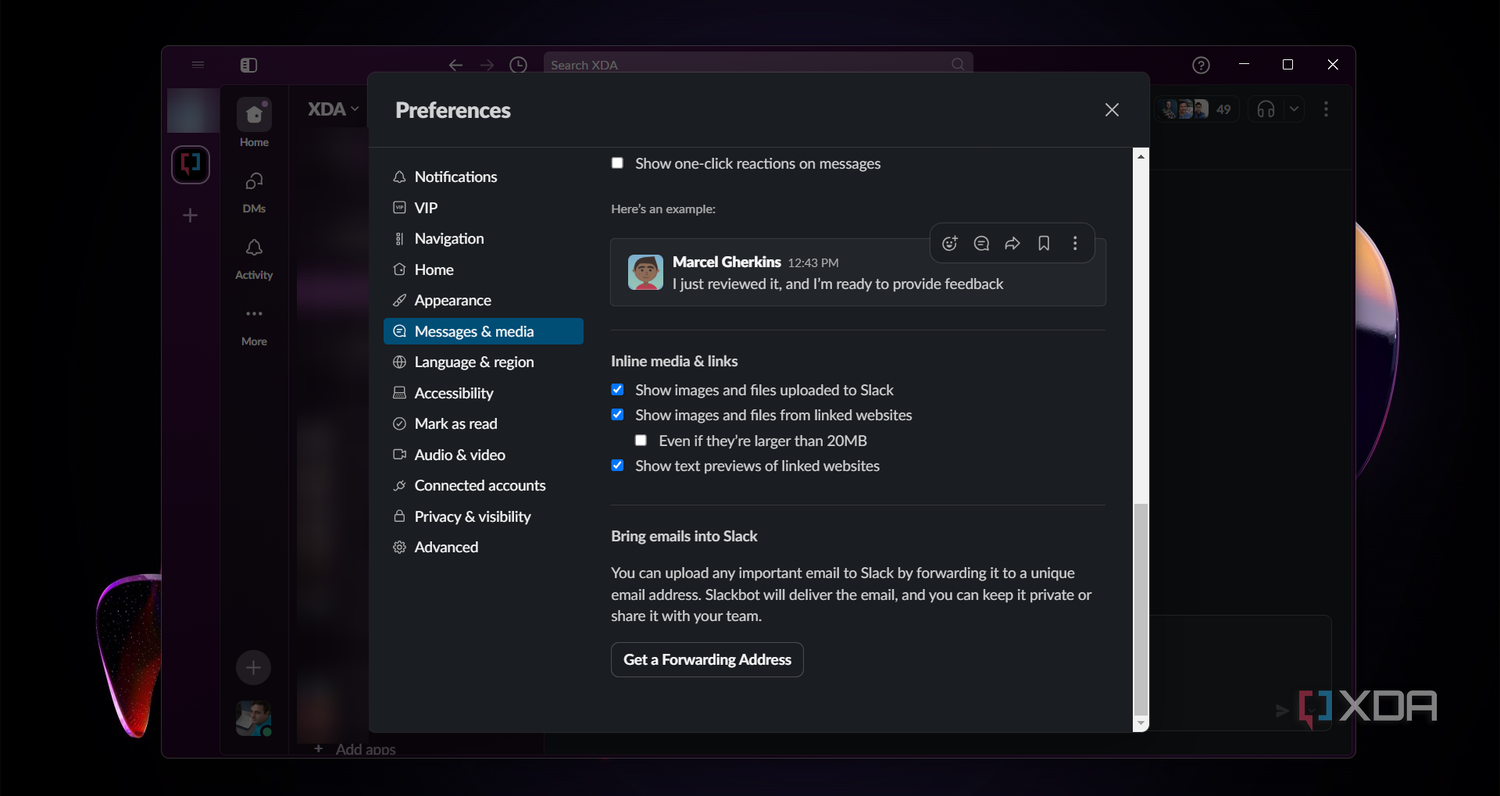Image resolution: width=1500 pixels, height=796 pixels.
Task: Click Marcel Gherkins avatar in example
Action: click(645, 272)
